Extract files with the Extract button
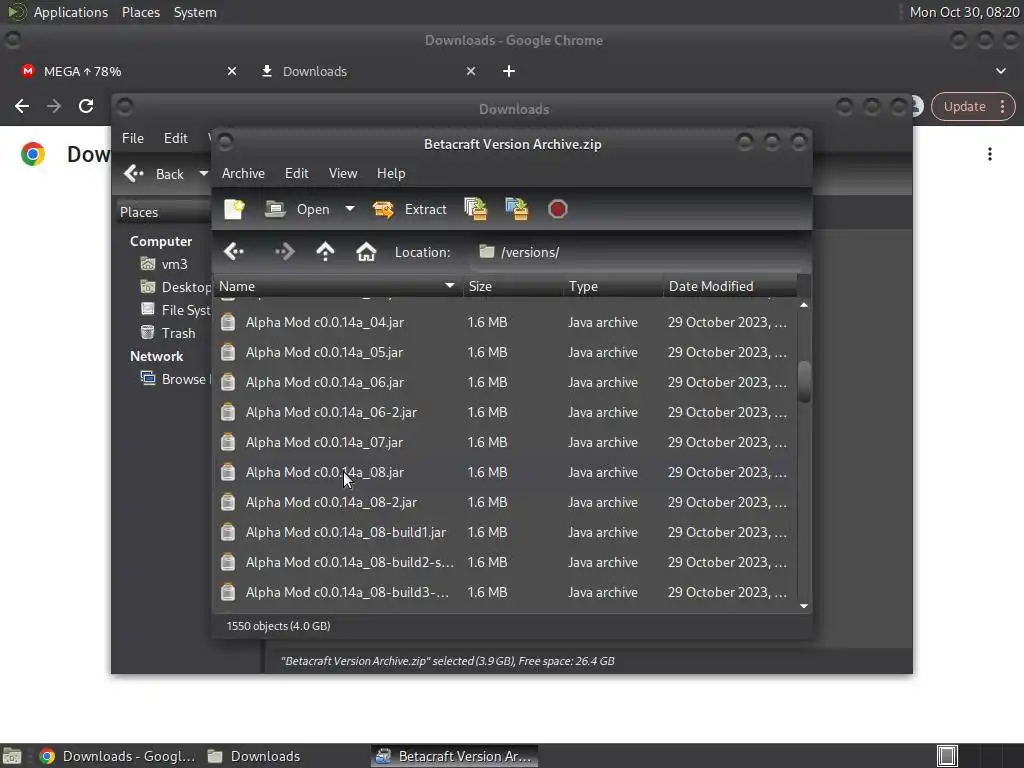The width and height of the screenshot is (1024, 768). [x=409, y=209]
